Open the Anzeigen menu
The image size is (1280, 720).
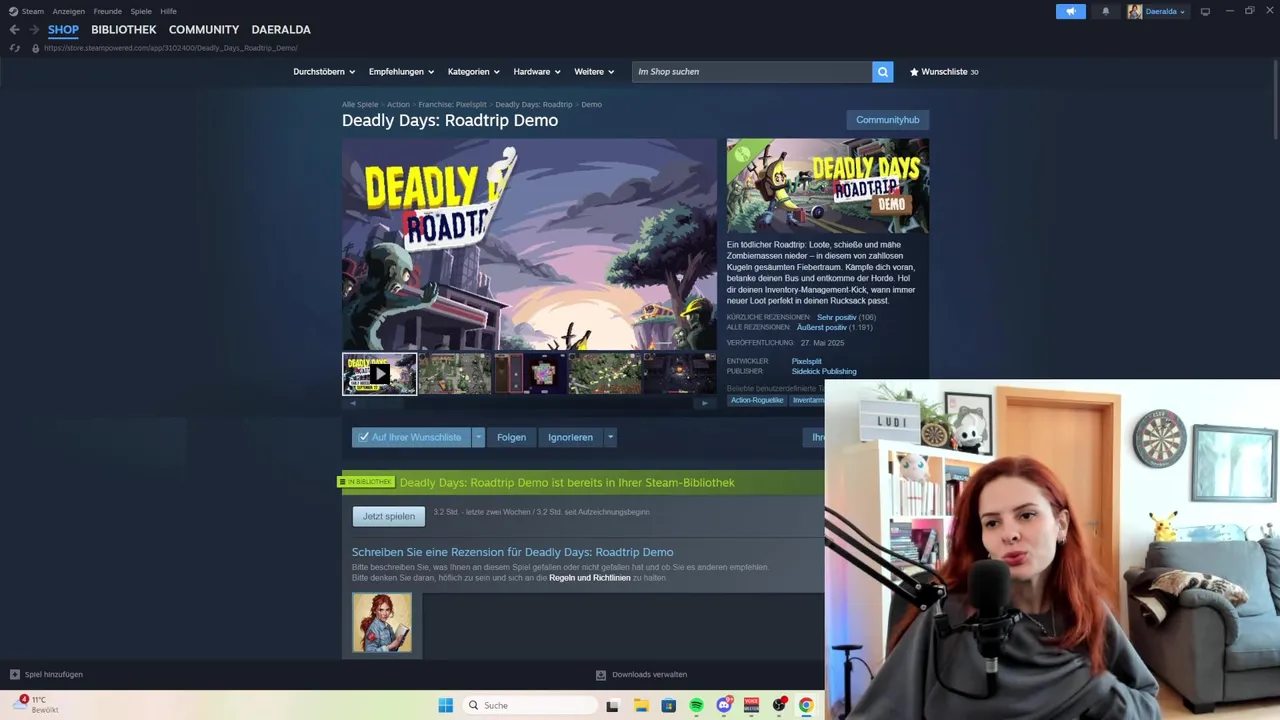69,11
